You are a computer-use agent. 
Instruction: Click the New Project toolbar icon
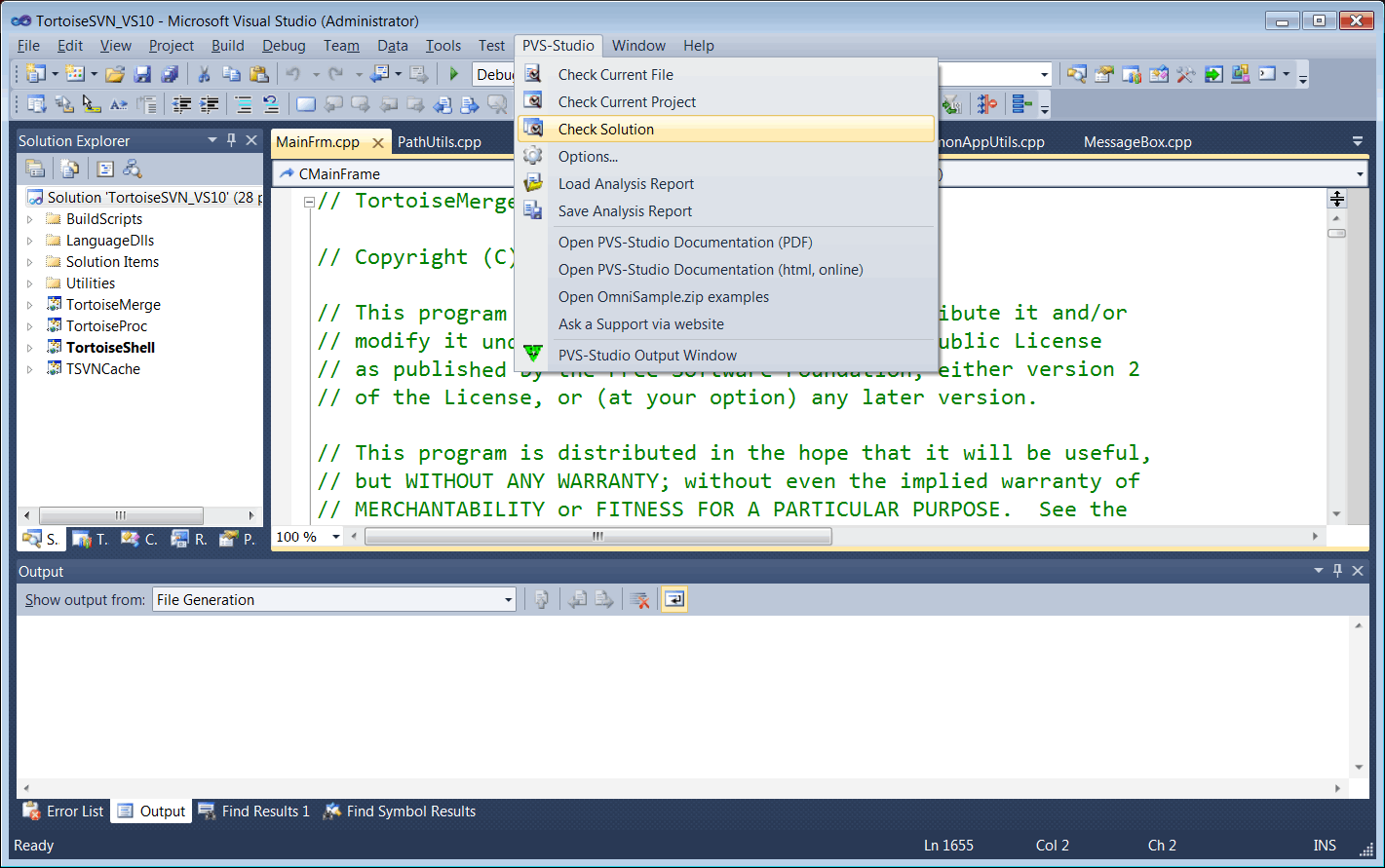pyautogui.click(x=36, y=74)
